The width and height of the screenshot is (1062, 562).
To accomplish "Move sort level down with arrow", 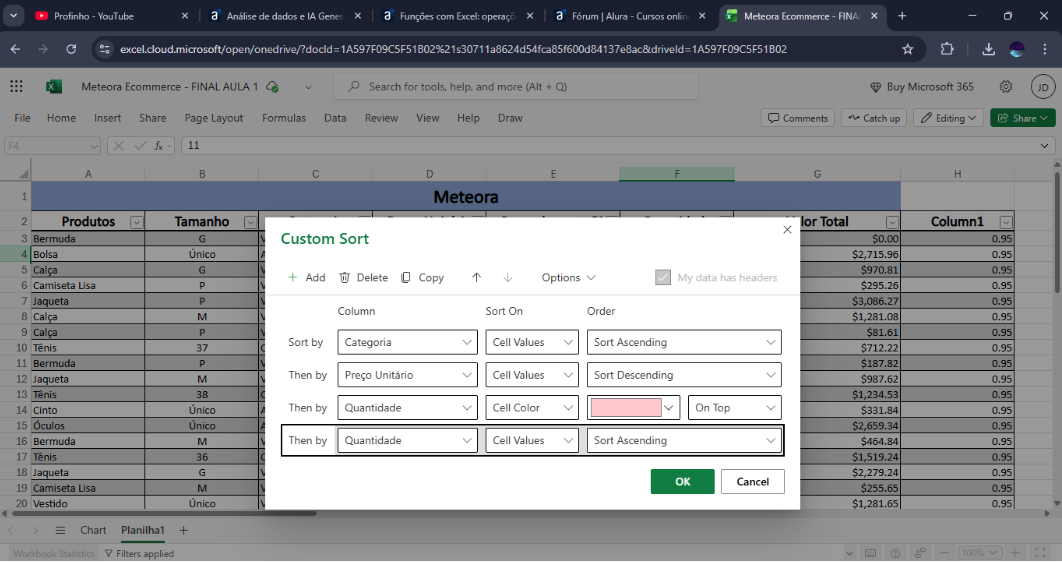I will pos(508,278).
